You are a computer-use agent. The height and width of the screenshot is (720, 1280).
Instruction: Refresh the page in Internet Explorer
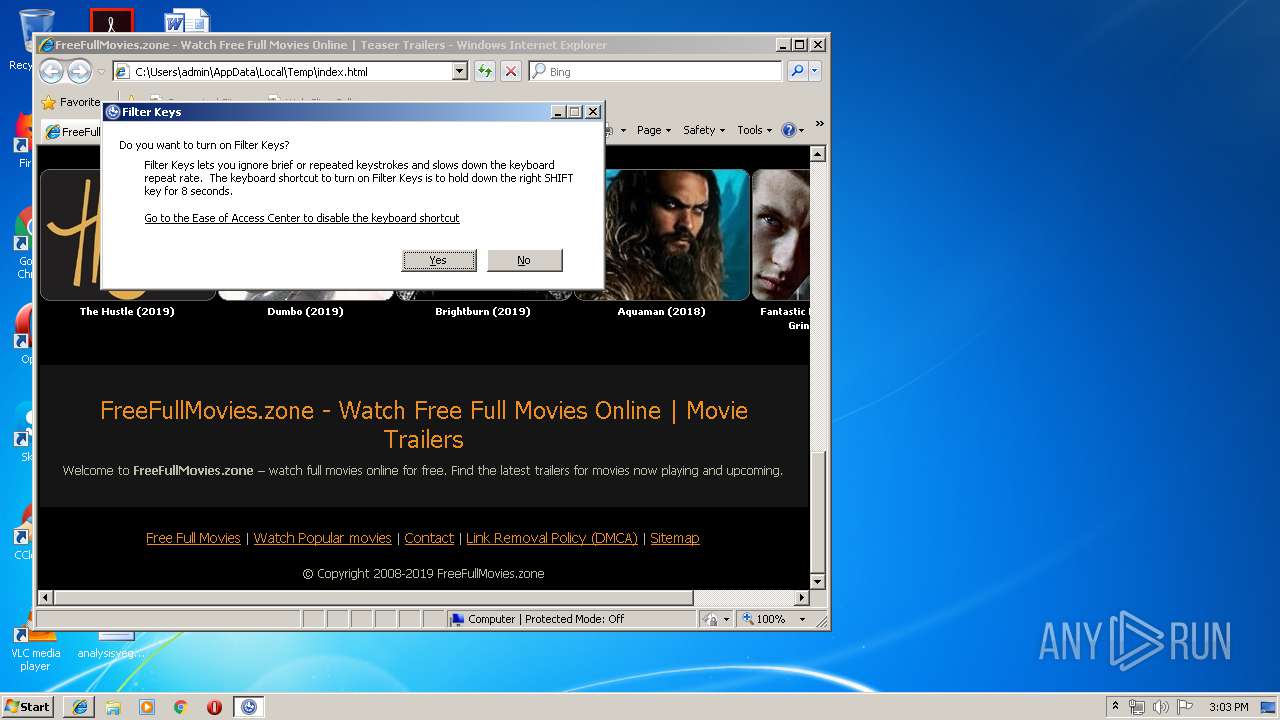click(485, 71)
